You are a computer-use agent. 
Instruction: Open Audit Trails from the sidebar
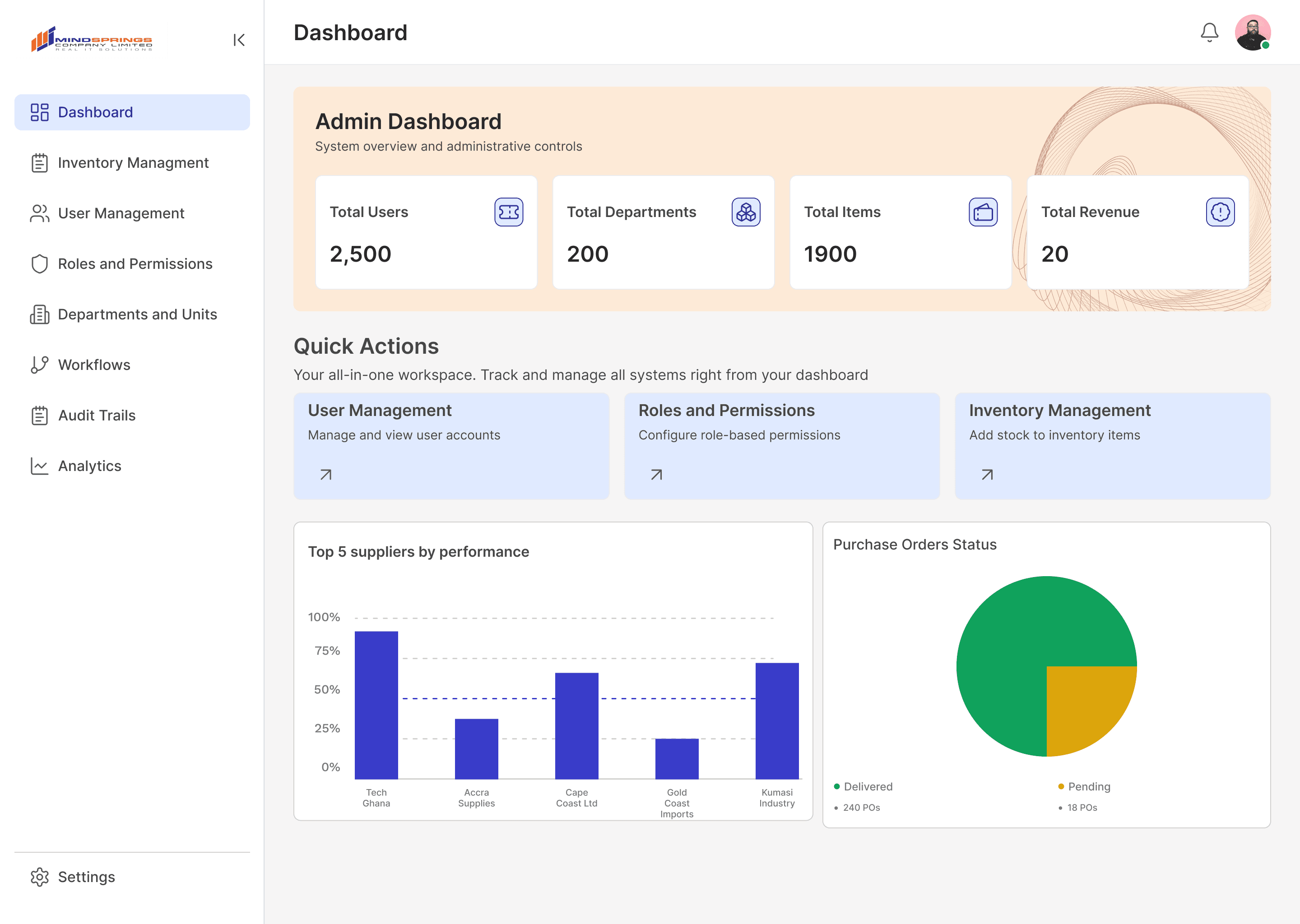tap(132, 416)
